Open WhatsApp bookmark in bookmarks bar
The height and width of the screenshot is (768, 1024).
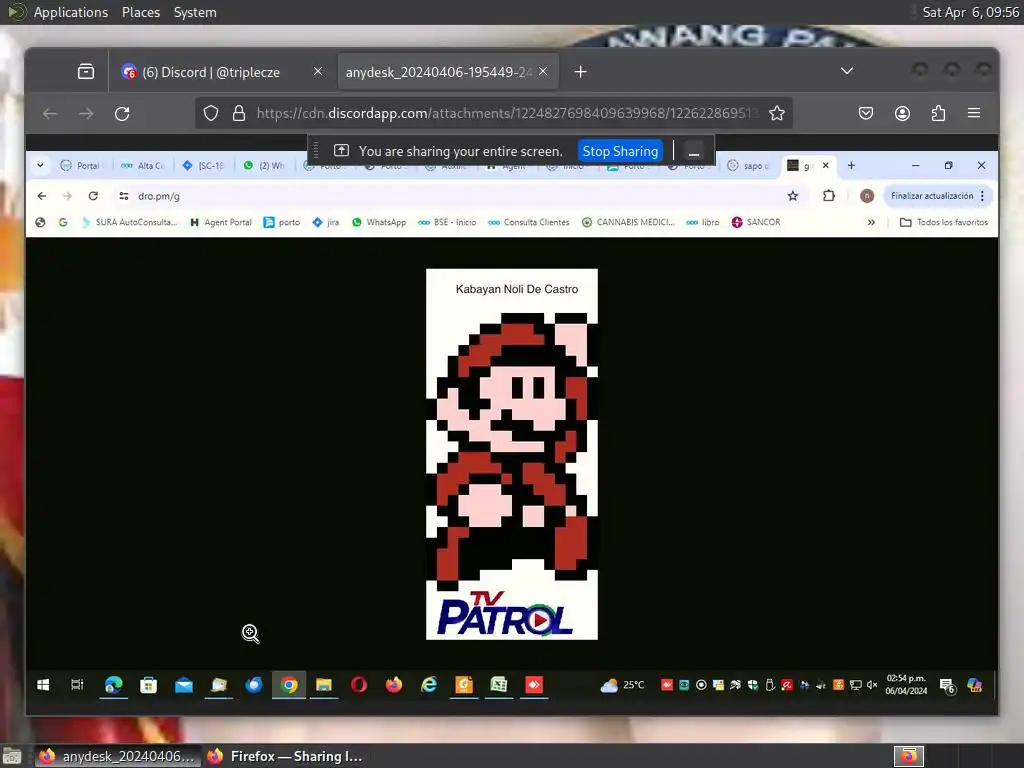point(379,223)
